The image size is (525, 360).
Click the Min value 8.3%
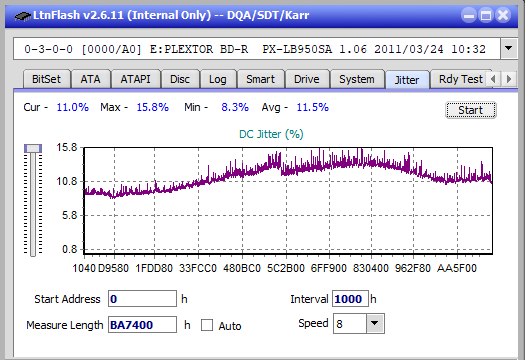point(235,107)
